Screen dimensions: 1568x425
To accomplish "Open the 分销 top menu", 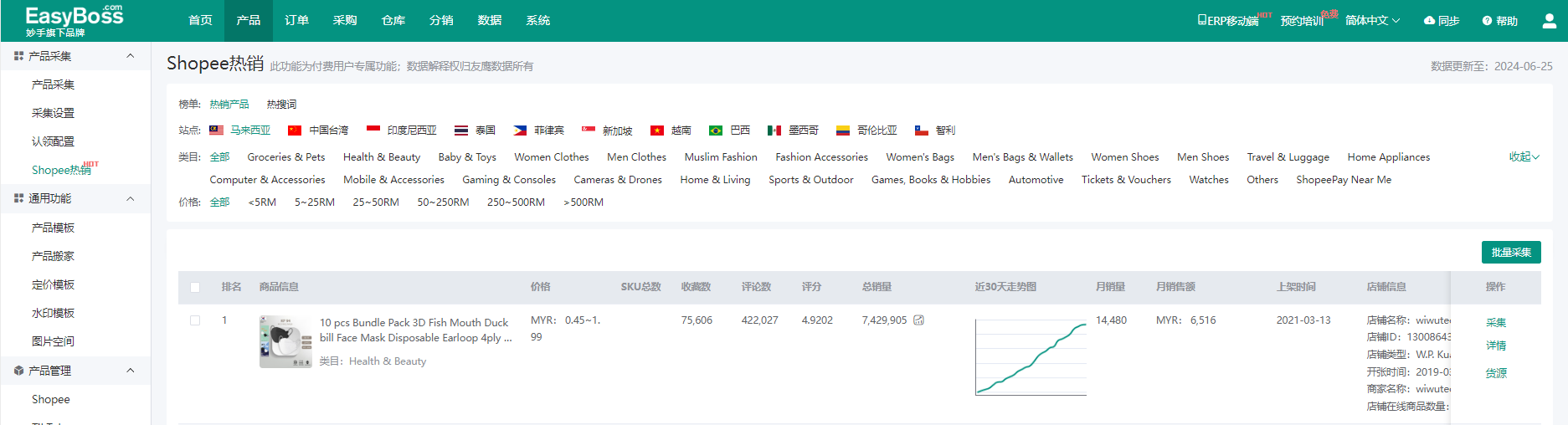I will point(441,21).
